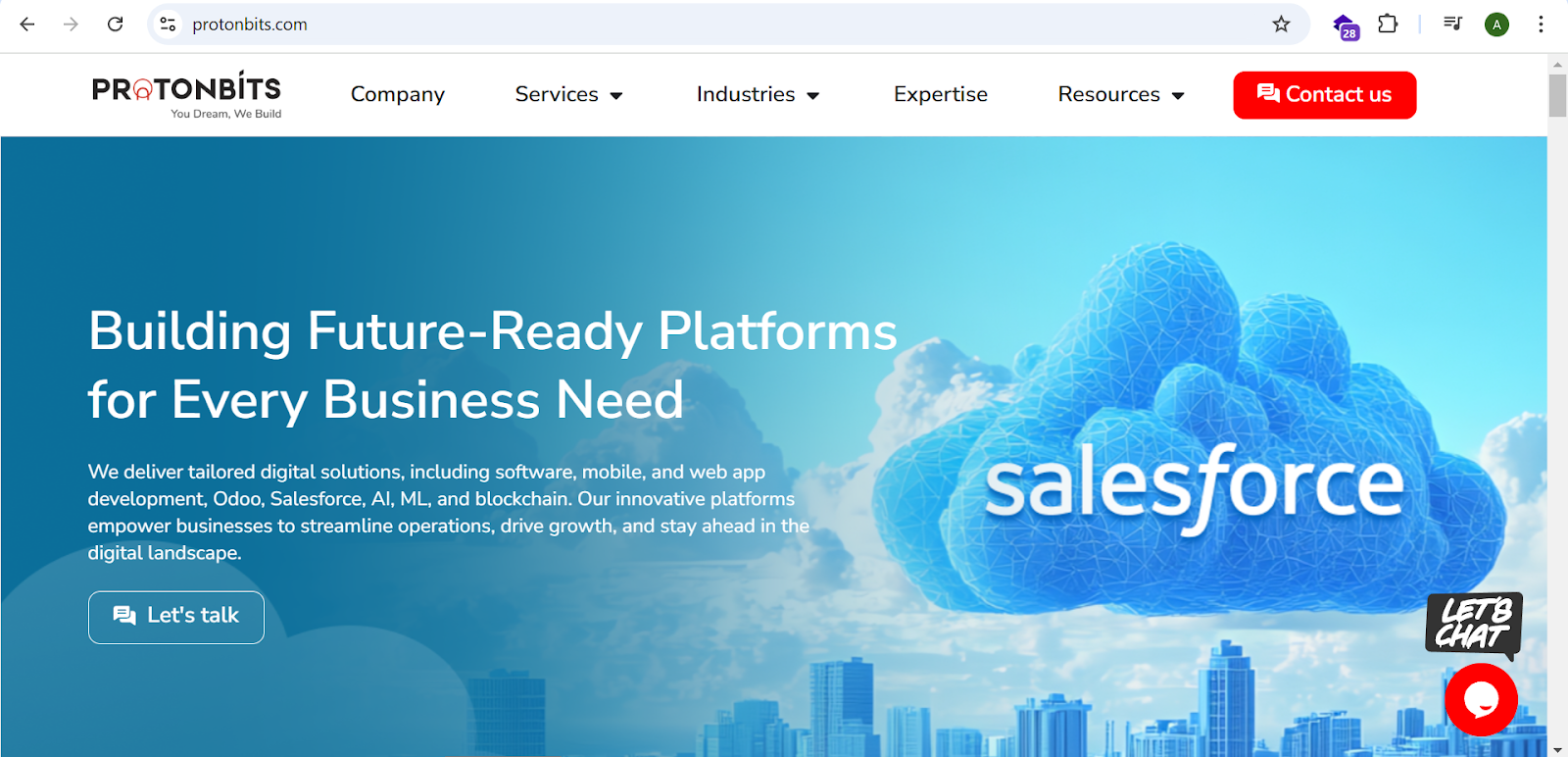The width and height of the screenshot is (1568, 757).
Task: Open the media controls icon
Action: (1452, 25)
